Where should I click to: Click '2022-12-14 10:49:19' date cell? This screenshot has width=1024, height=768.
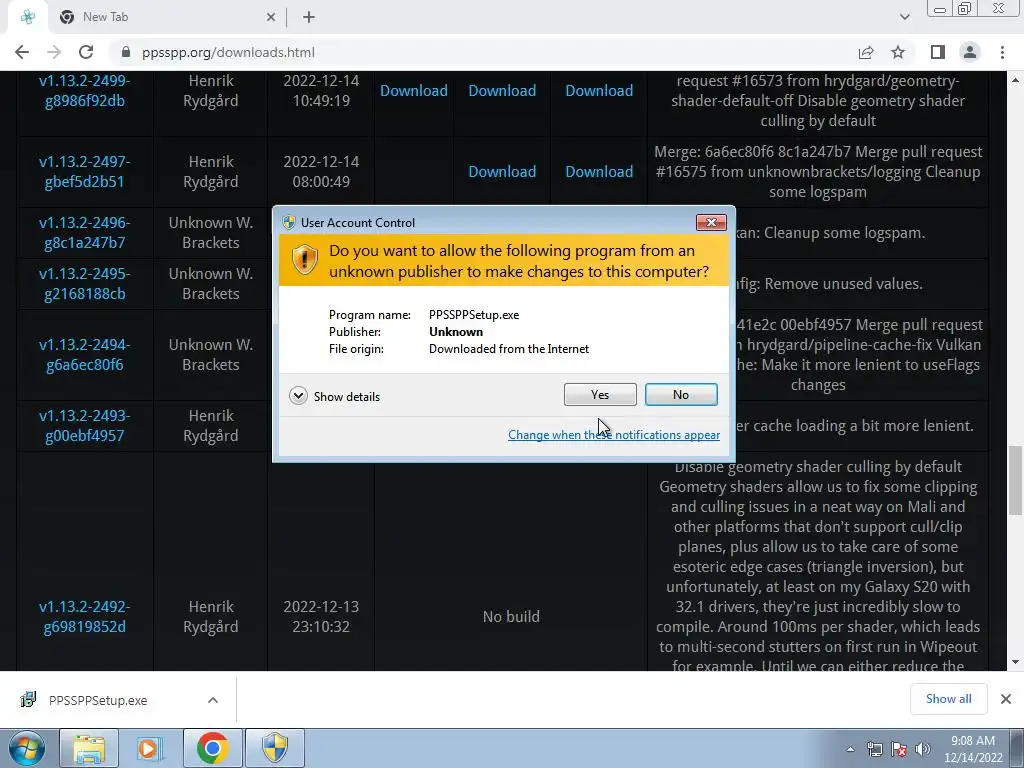point(321,91)
